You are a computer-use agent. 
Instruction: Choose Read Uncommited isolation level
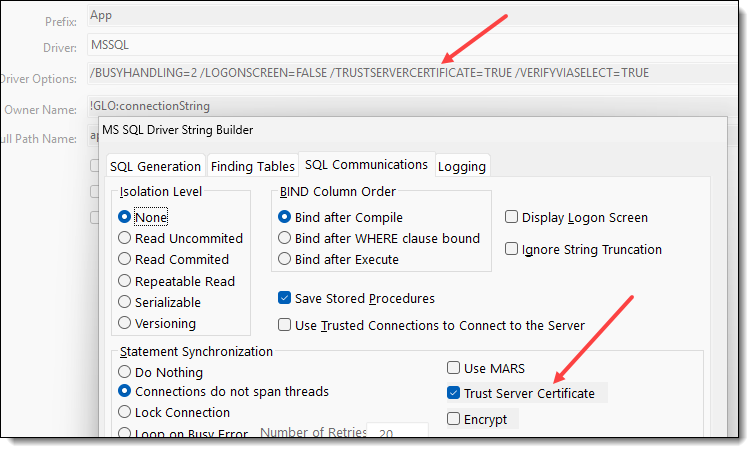tap(125, 238)
